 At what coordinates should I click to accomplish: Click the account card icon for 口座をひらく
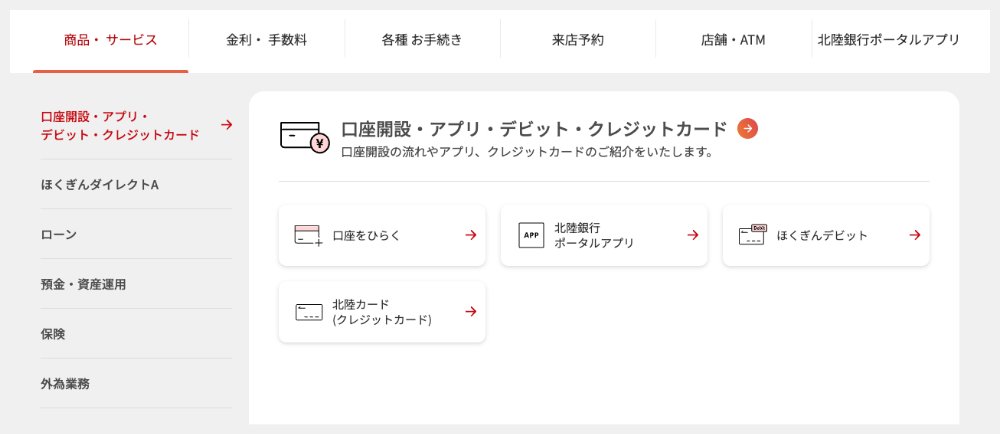click(309, 235)
